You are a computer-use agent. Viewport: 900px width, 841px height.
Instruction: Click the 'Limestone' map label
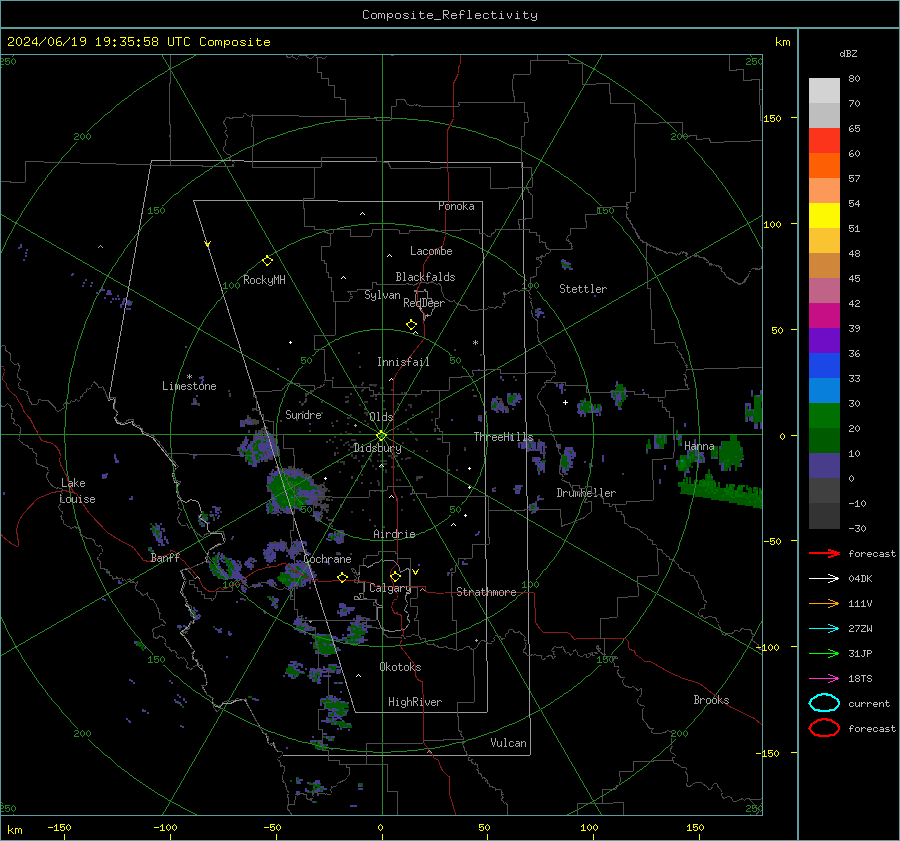coord(189,386)
